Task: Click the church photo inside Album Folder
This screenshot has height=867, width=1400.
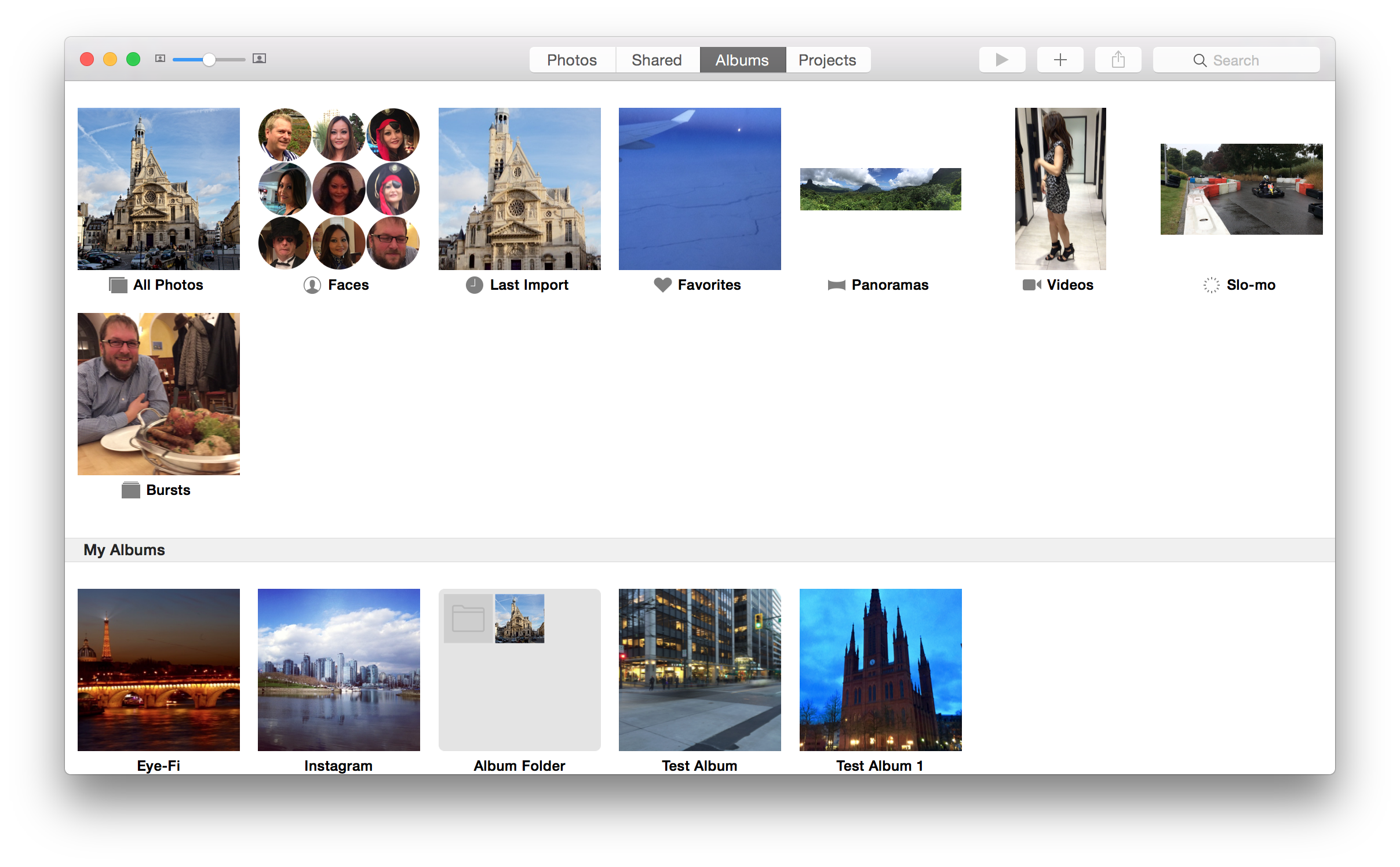Action: pos(519,618)
